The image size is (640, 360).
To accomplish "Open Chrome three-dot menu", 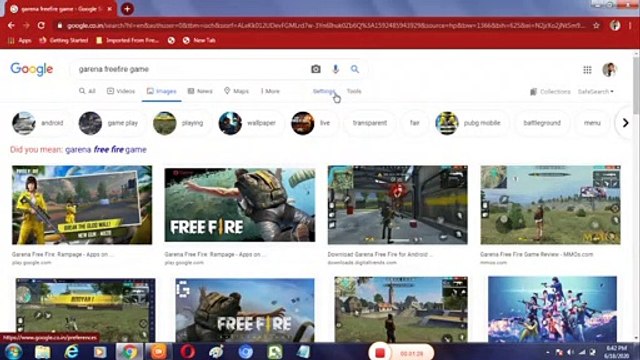I will coord(630,26).
